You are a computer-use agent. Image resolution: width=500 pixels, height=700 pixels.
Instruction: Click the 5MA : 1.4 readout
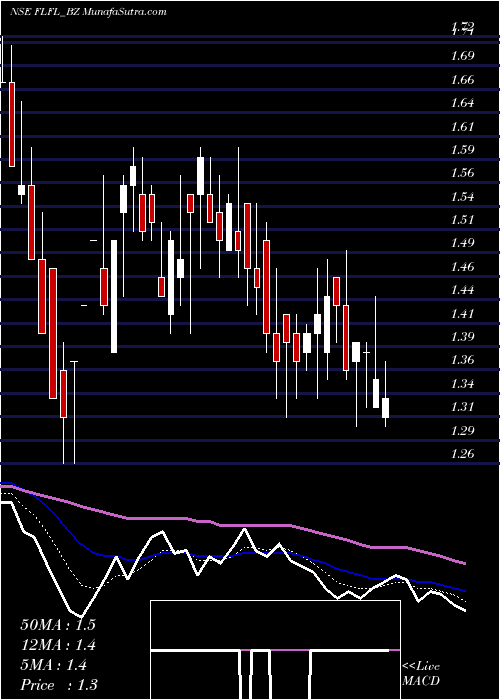click(54, 665)
